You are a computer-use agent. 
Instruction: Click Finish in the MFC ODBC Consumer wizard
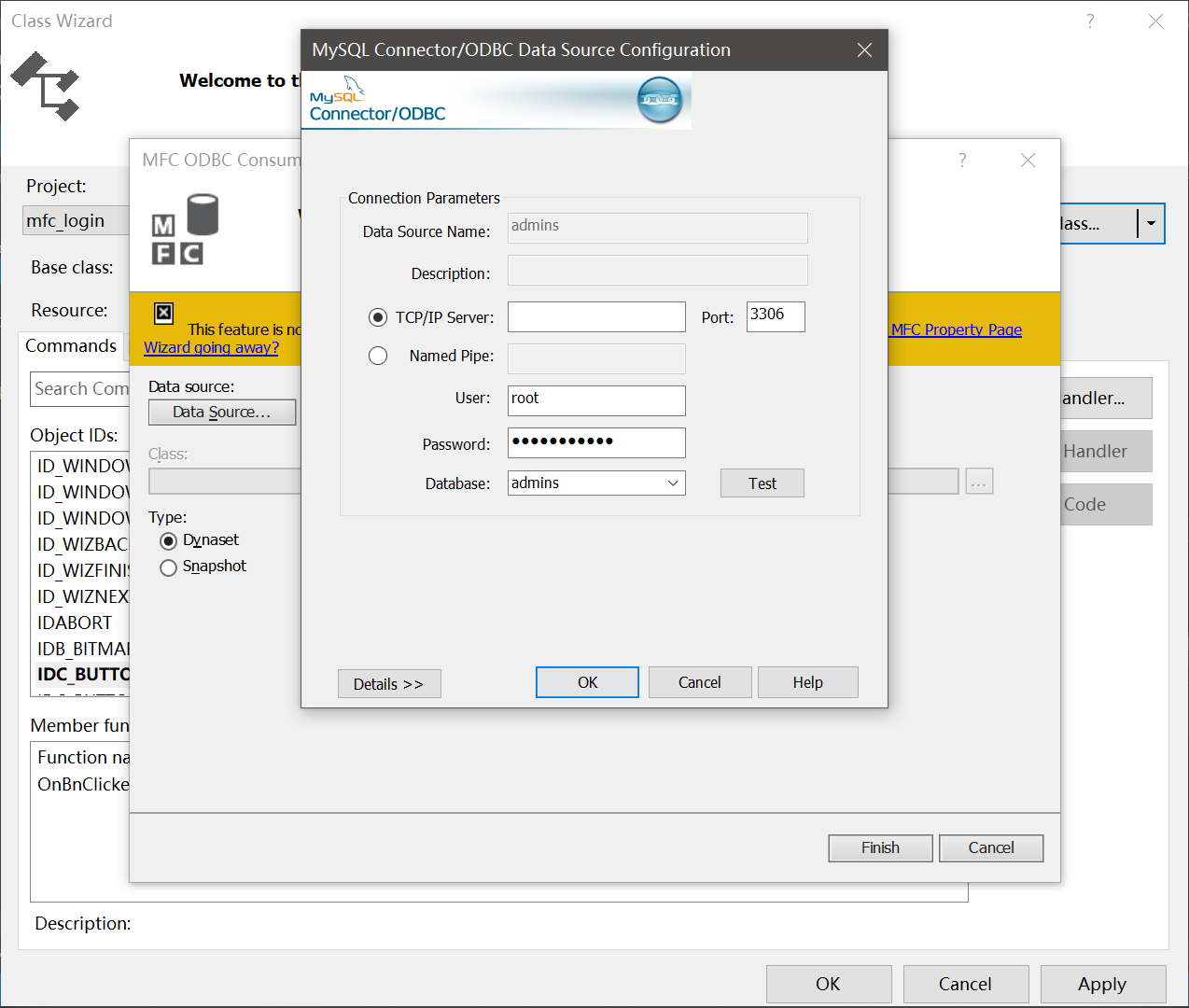880,847
